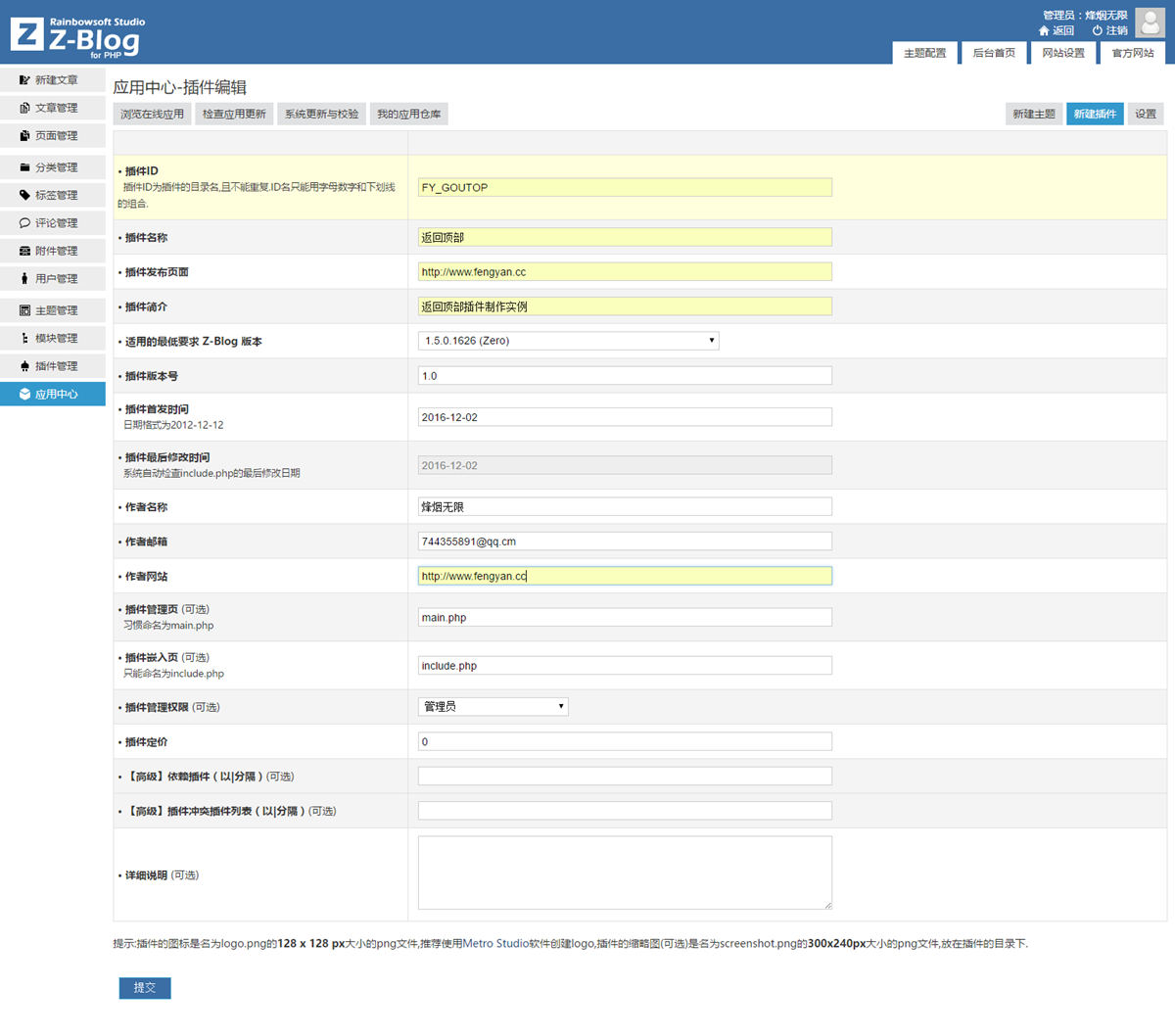The height and width of the screenshot is (1036, 1175).
Task: Open the minimum Z-Blog version dropdown
Action: (569, 341)
